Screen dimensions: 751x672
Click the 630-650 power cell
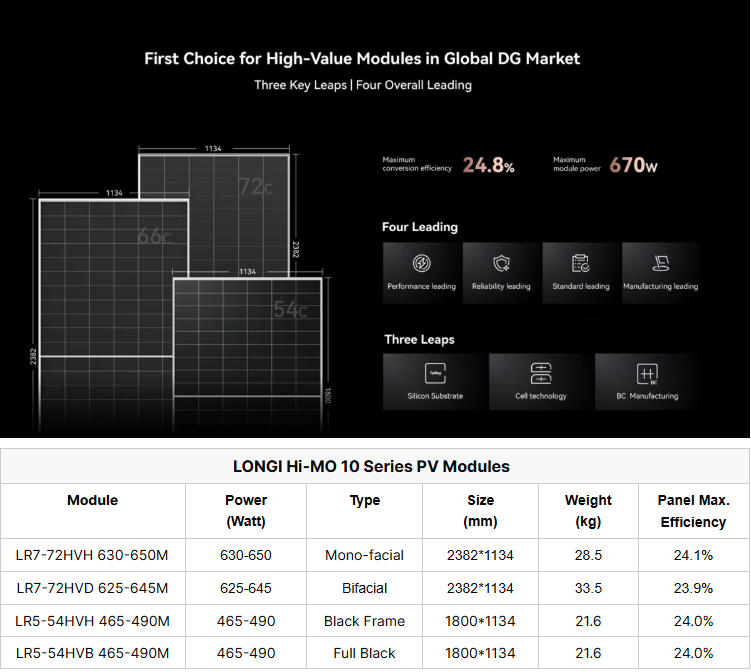pyautogui.click(x=246, y=555)
